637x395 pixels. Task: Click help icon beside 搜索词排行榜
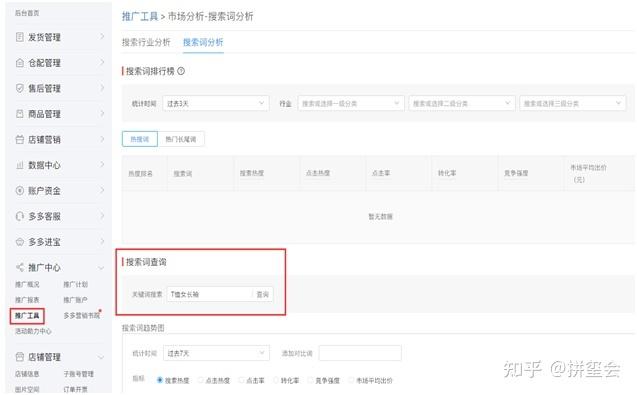point(181,71)
